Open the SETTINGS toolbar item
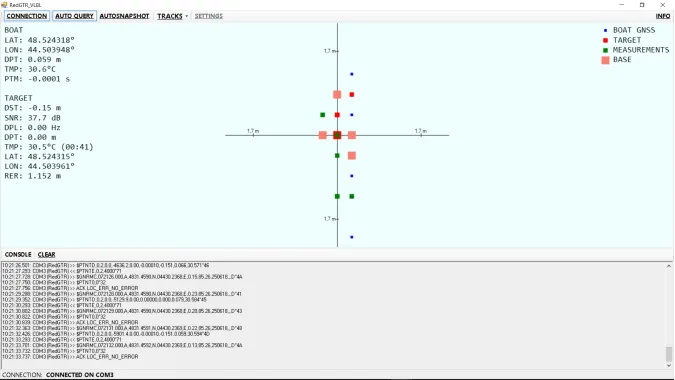Image resolution: width=675 pixels, height=380 pixels. pyautogui.click(x=209, y=16)
